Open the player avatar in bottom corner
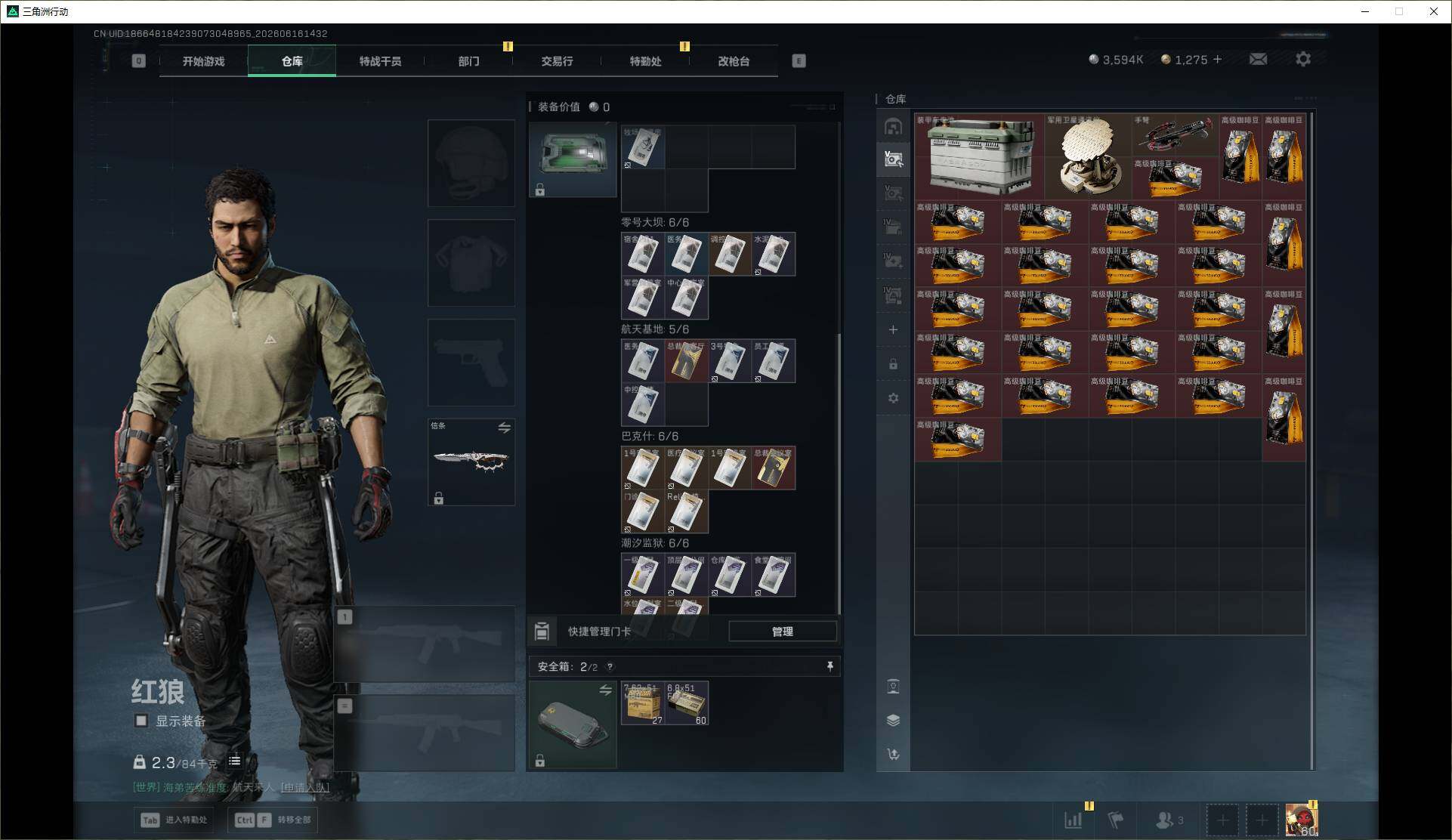The image size is (1452, 840). (1301, 820)
